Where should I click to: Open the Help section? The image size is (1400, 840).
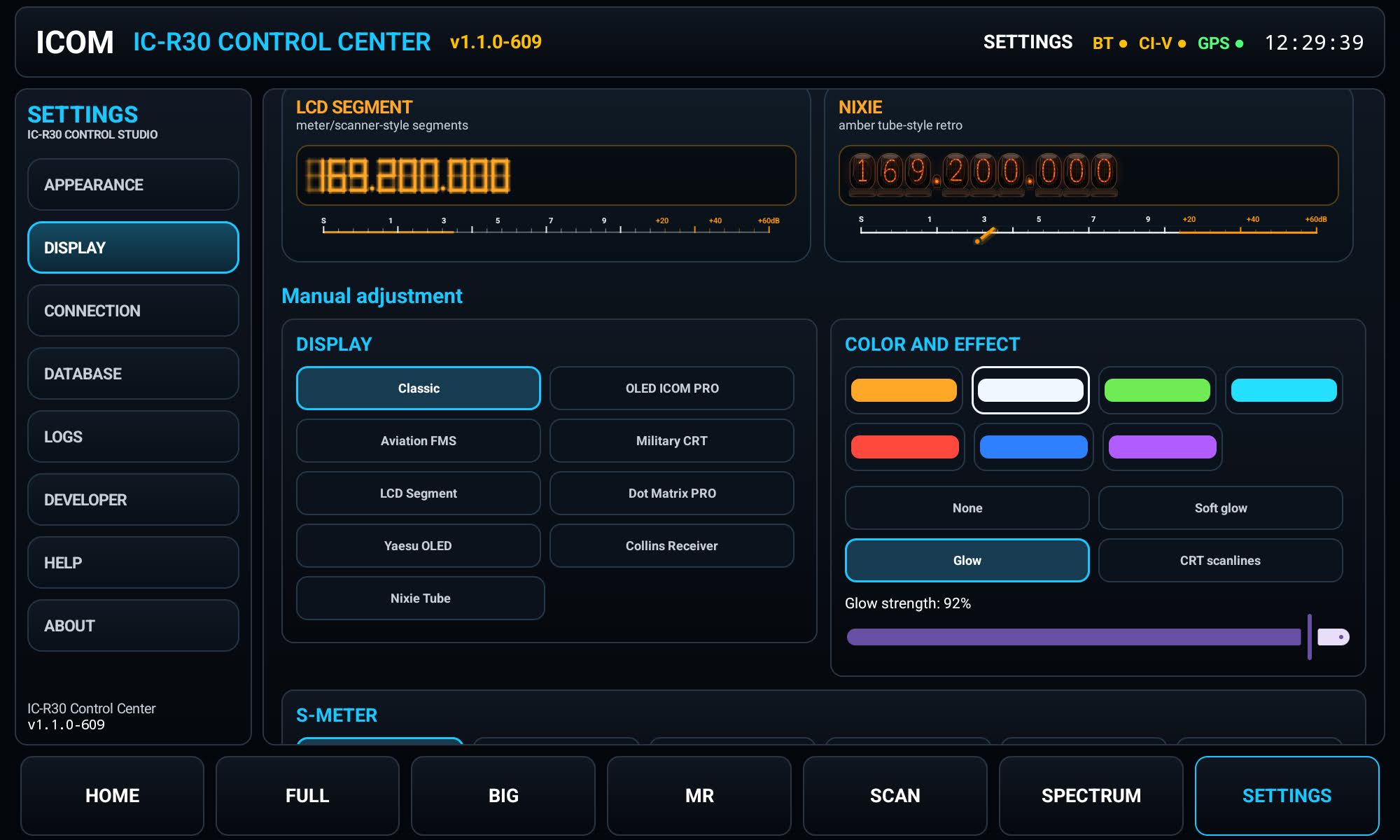point(133,563)
